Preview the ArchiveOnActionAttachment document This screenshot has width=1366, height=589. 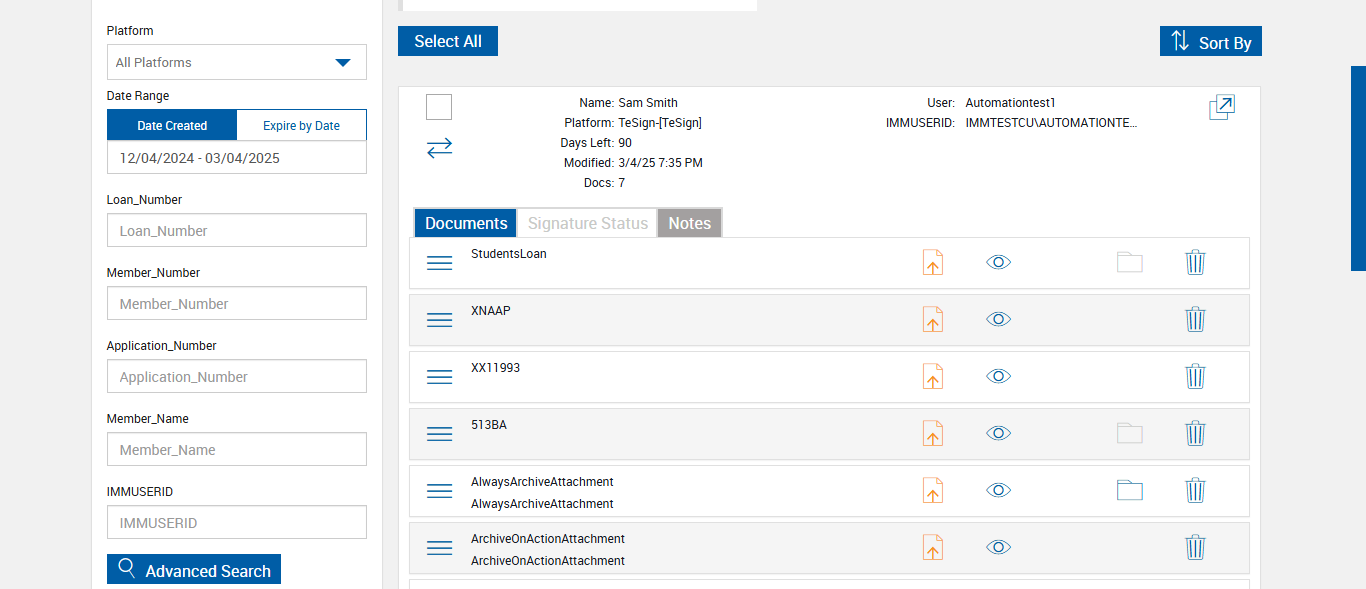[x=998, y=547]
